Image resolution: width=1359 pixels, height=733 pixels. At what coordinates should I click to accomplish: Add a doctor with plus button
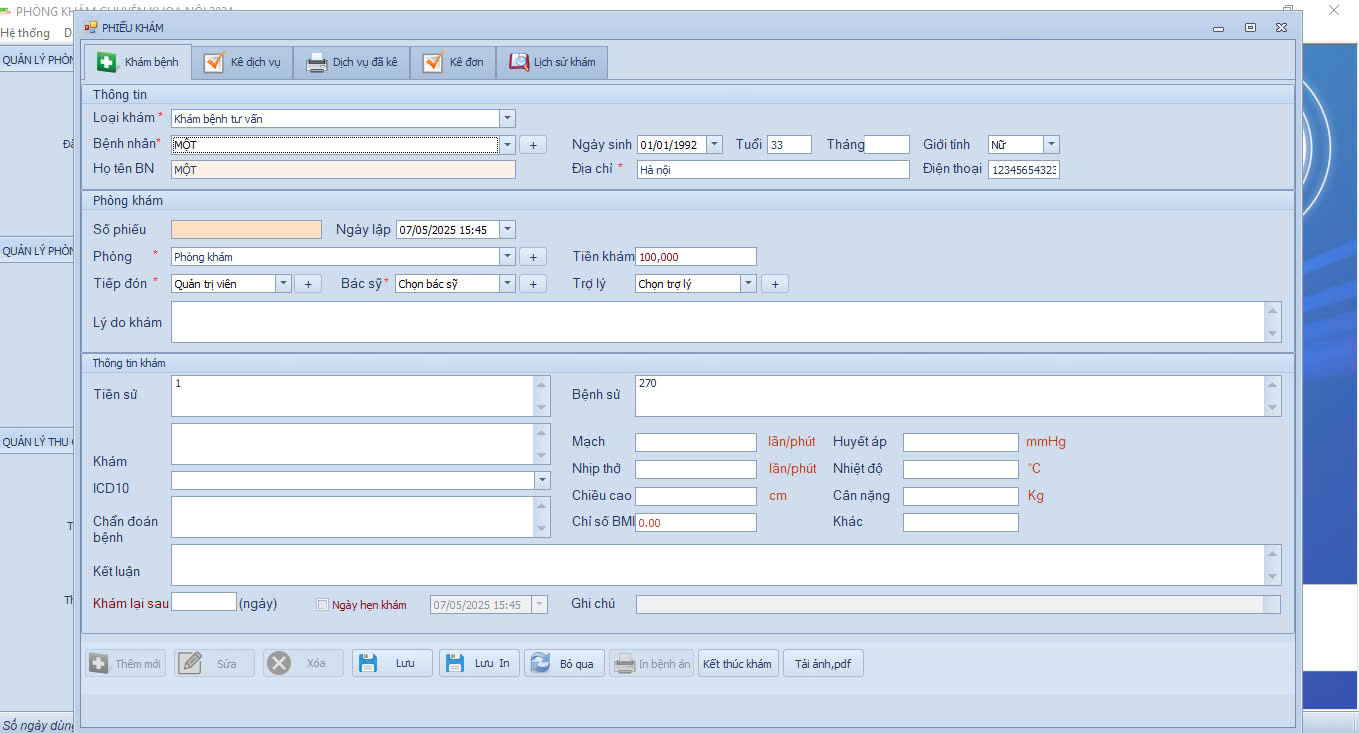(x=533, y=284)
